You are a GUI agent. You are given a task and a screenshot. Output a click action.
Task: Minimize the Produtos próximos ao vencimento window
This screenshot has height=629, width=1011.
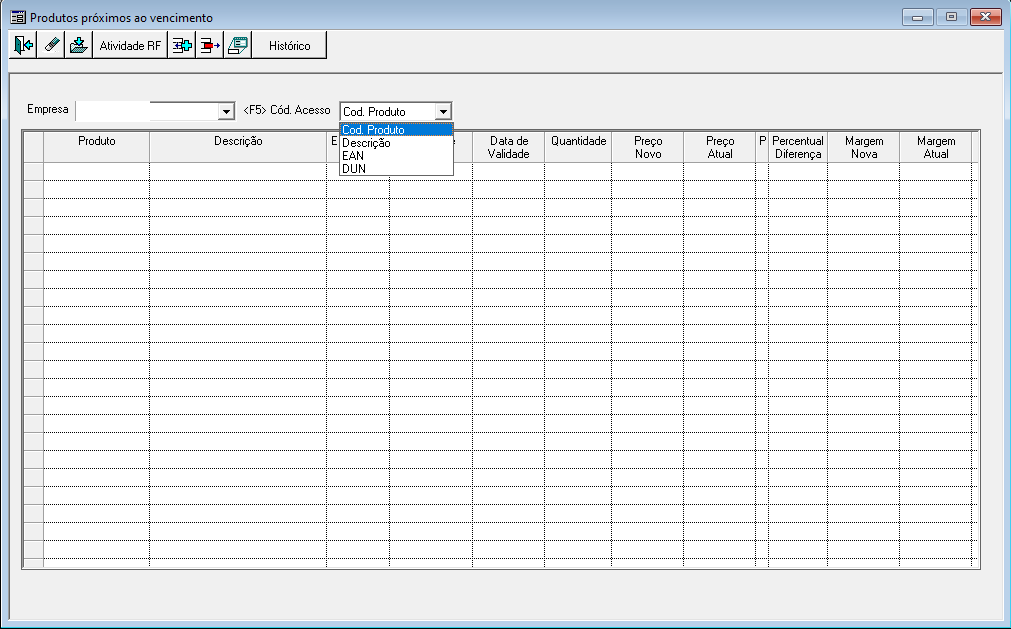[918, 17]
